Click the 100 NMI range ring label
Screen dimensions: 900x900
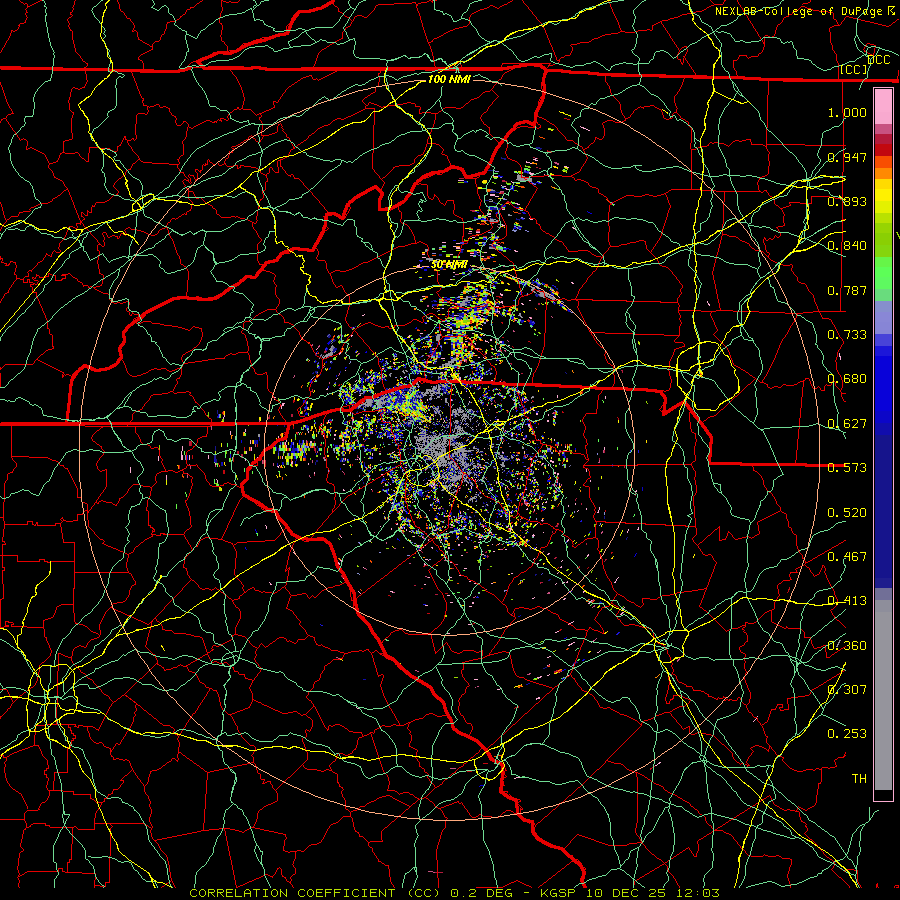point(449,79)
